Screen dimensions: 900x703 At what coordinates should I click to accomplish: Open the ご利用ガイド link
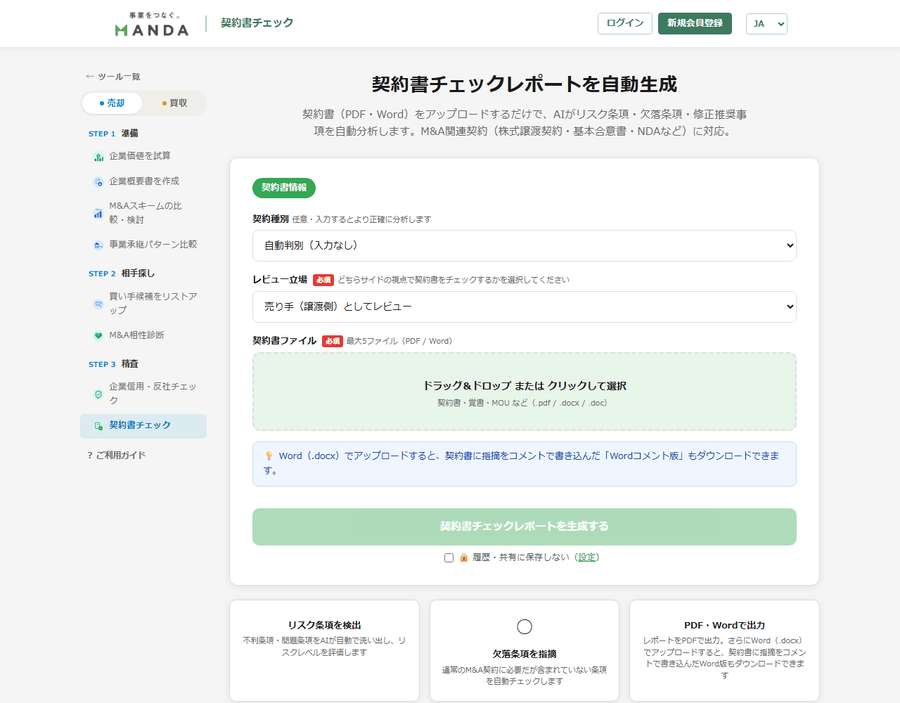tap(117, 455)
